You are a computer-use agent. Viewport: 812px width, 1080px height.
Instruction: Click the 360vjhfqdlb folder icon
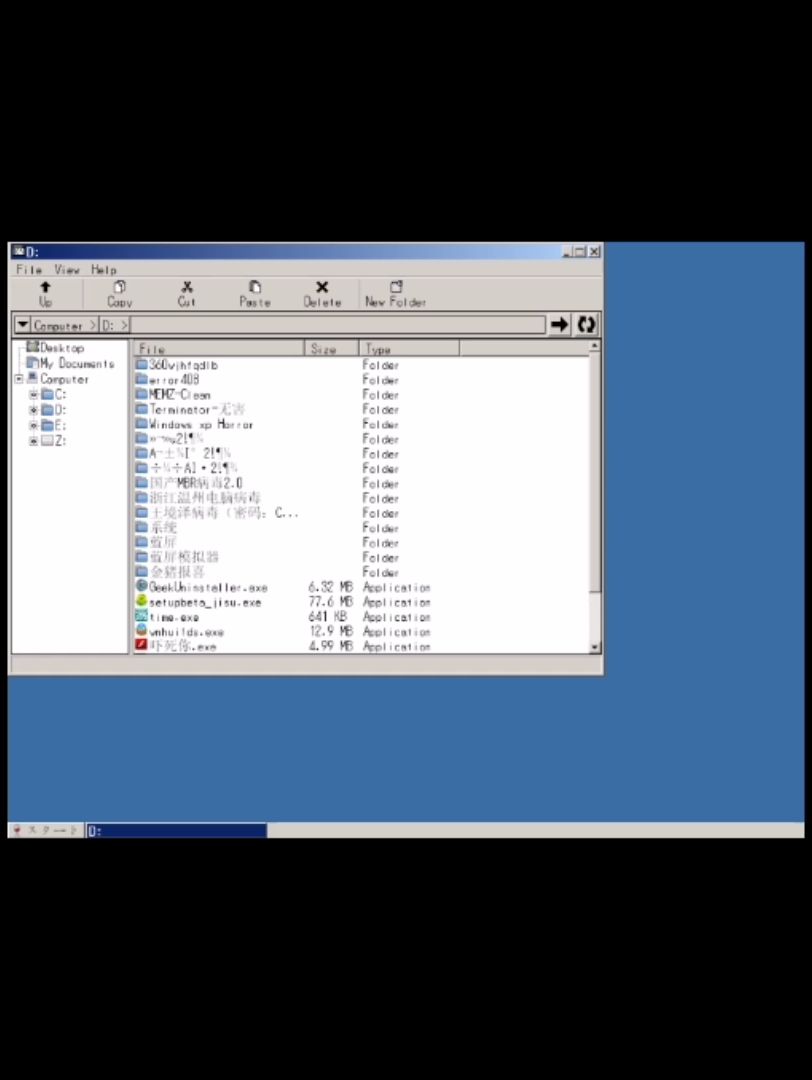(141, 364)
